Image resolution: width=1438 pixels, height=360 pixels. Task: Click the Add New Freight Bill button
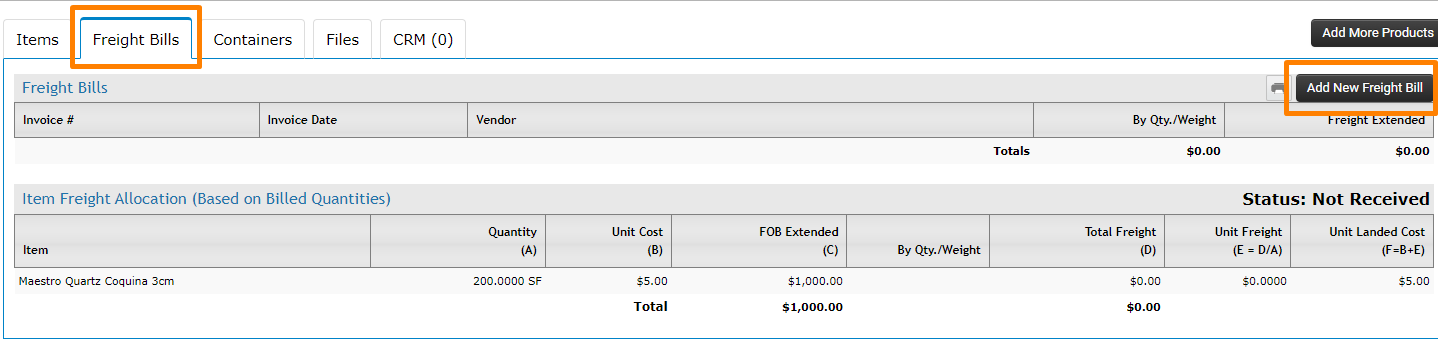pos(1364,88)
